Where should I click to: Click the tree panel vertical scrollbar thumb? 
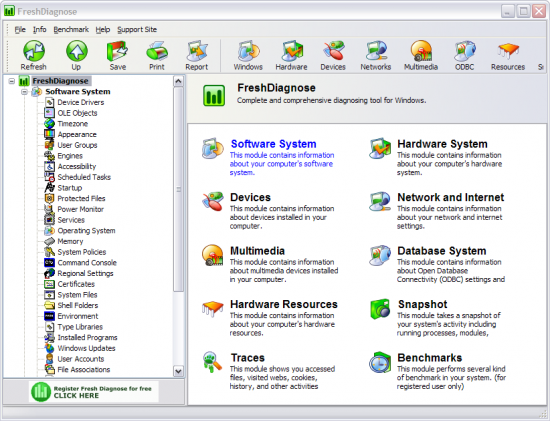(178, 189)
